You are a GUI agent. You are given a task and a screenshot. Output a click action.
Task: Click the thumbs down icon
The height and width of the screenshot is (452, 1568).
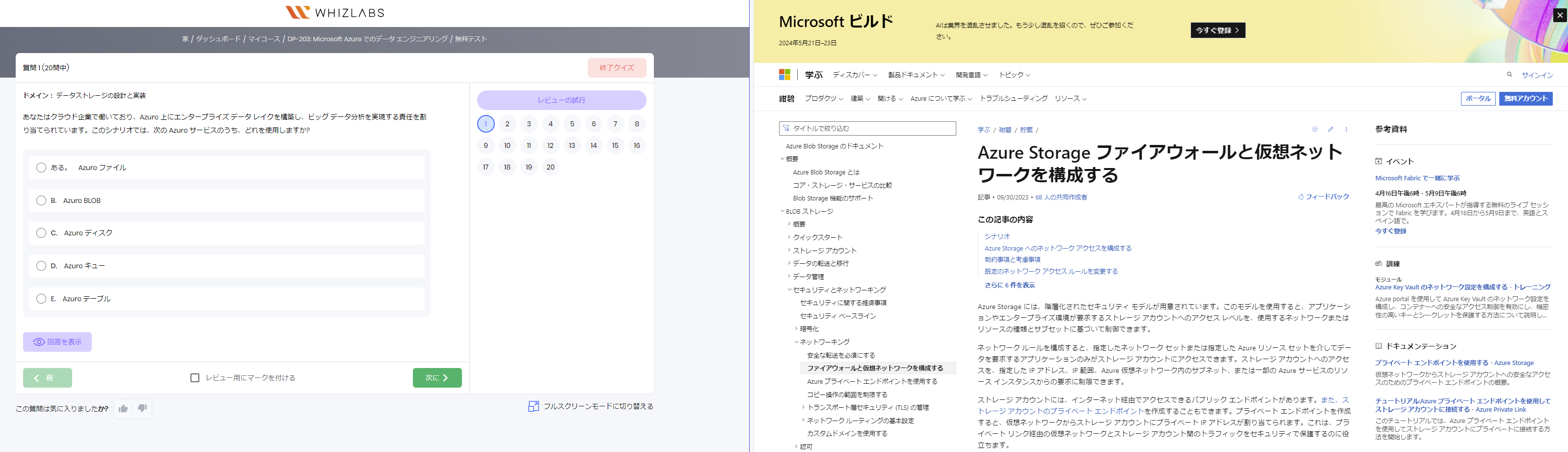(142, 408)
